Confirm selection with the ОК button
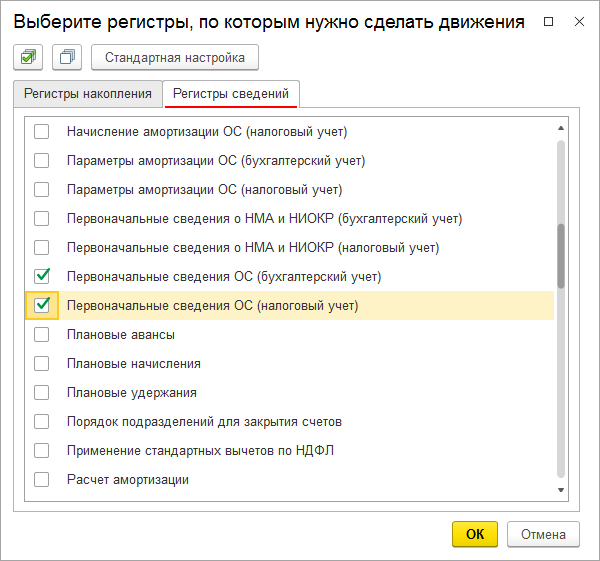 click(x=475, y=535)
